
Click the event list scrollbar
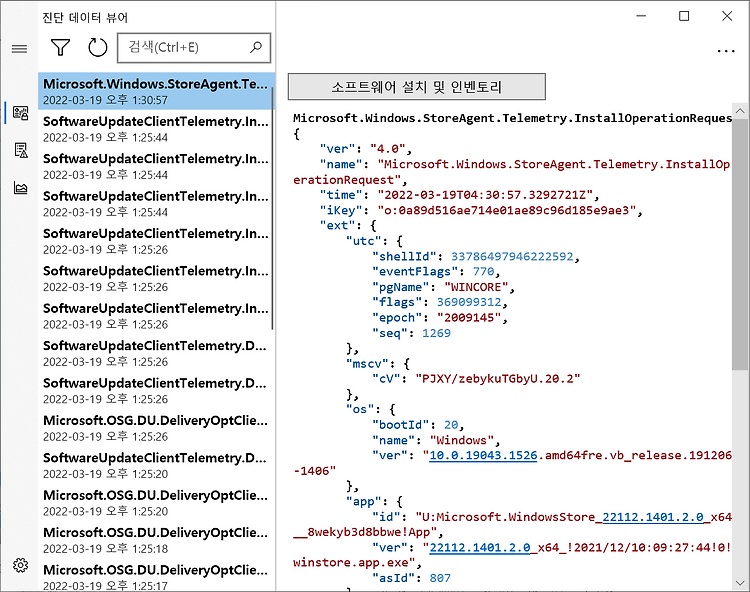click(x=272, y=208)
